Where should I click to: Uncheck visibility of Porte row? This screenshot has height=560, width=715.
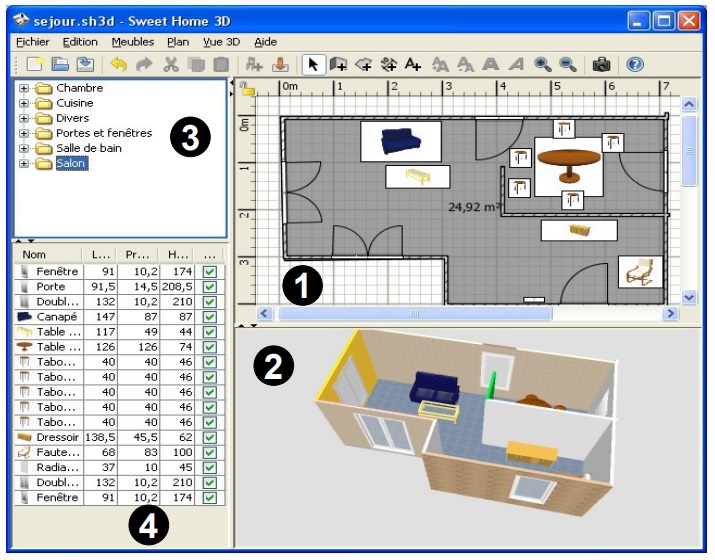tap(210, 287)
